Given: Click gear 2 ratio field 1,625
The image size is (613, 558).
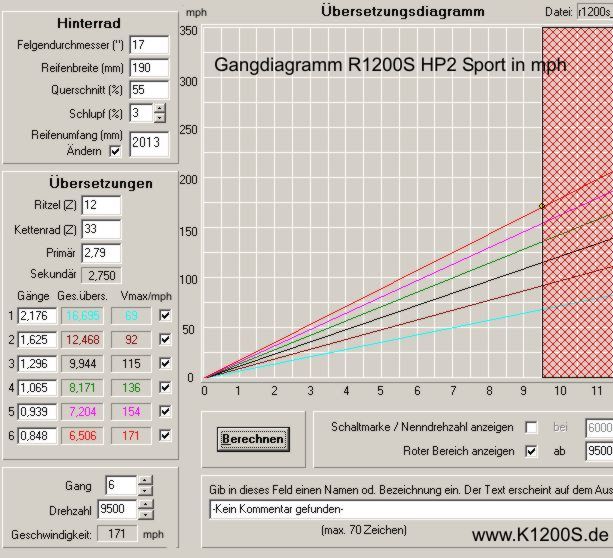Looking at the screenshot, I should click(37, 339).
